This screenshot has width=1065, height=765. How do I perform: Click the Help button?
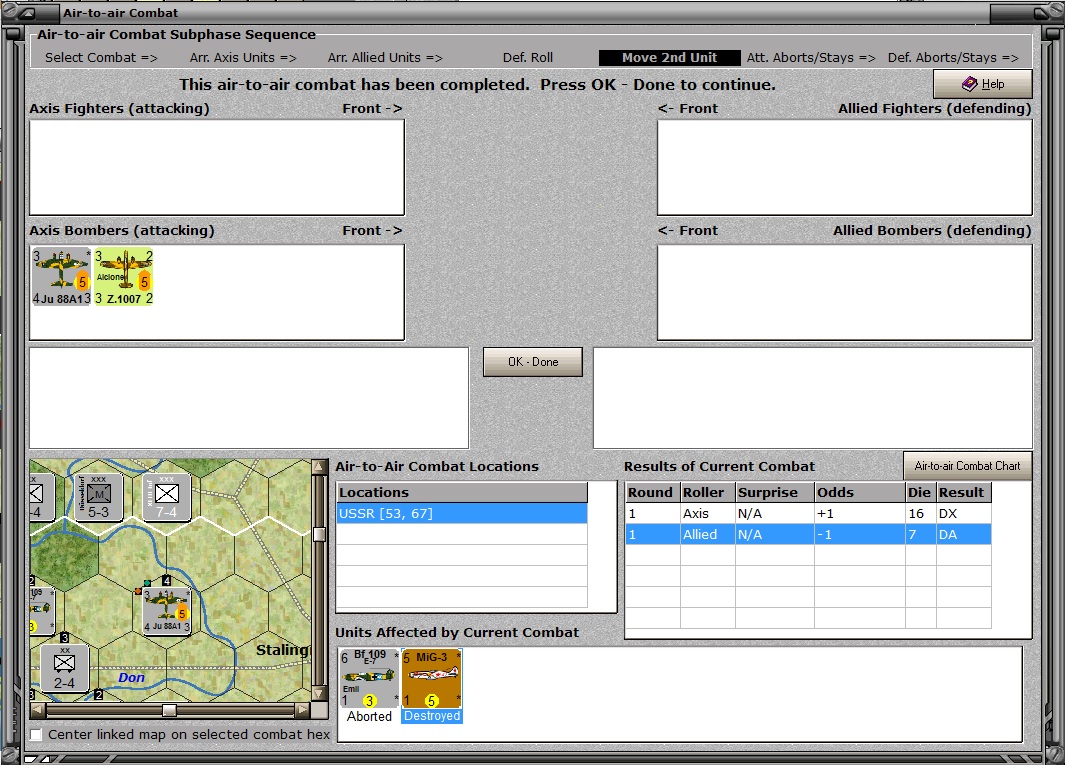[x=982, y=84]
